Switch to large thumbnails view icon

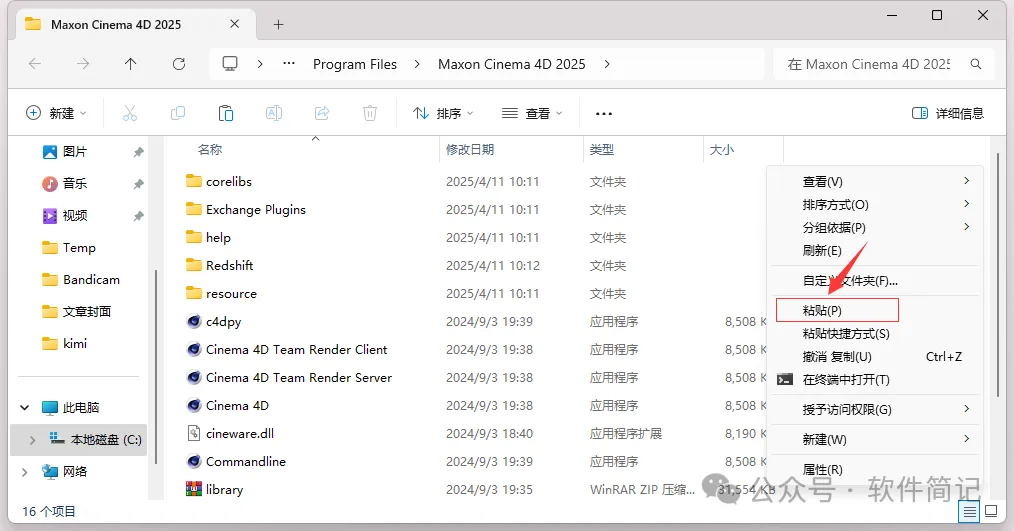click(991, 512)
